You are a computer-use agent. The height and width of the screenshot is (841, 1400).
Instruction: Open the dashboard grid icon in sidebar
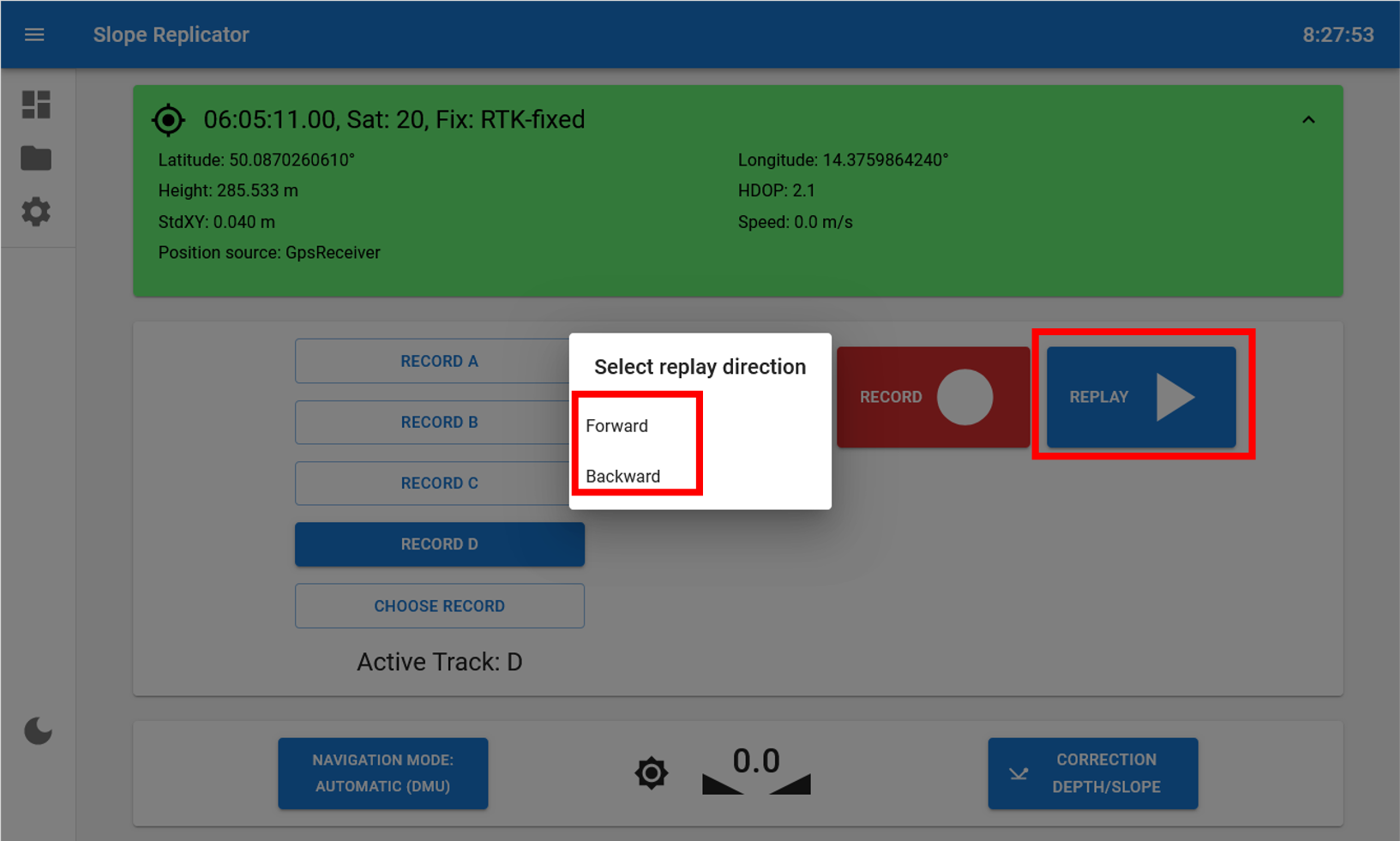point(36,105)
